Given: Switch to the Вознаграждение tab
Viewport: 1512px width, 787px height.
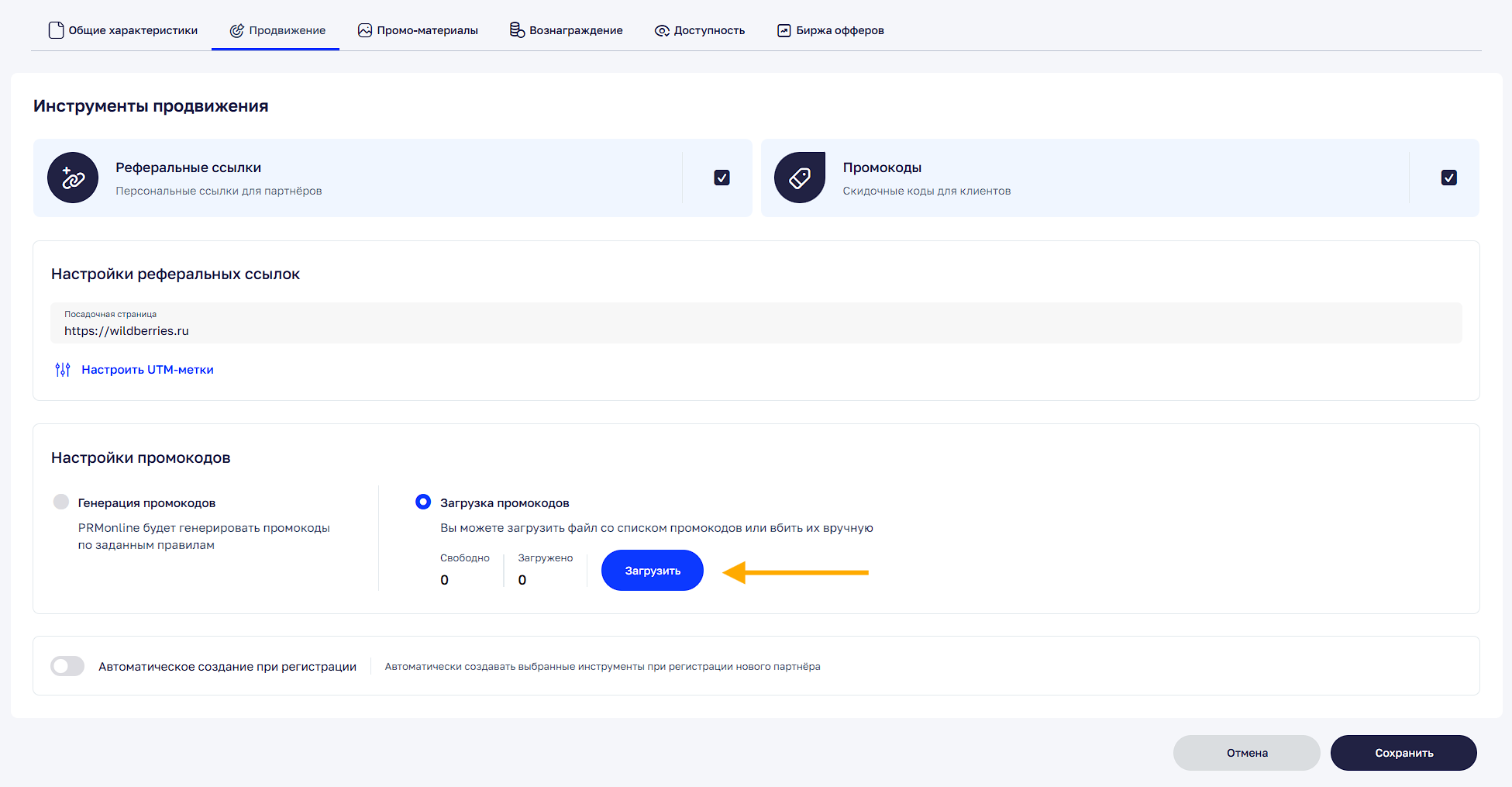Looking at the screenshot, I should coord(575,30).
